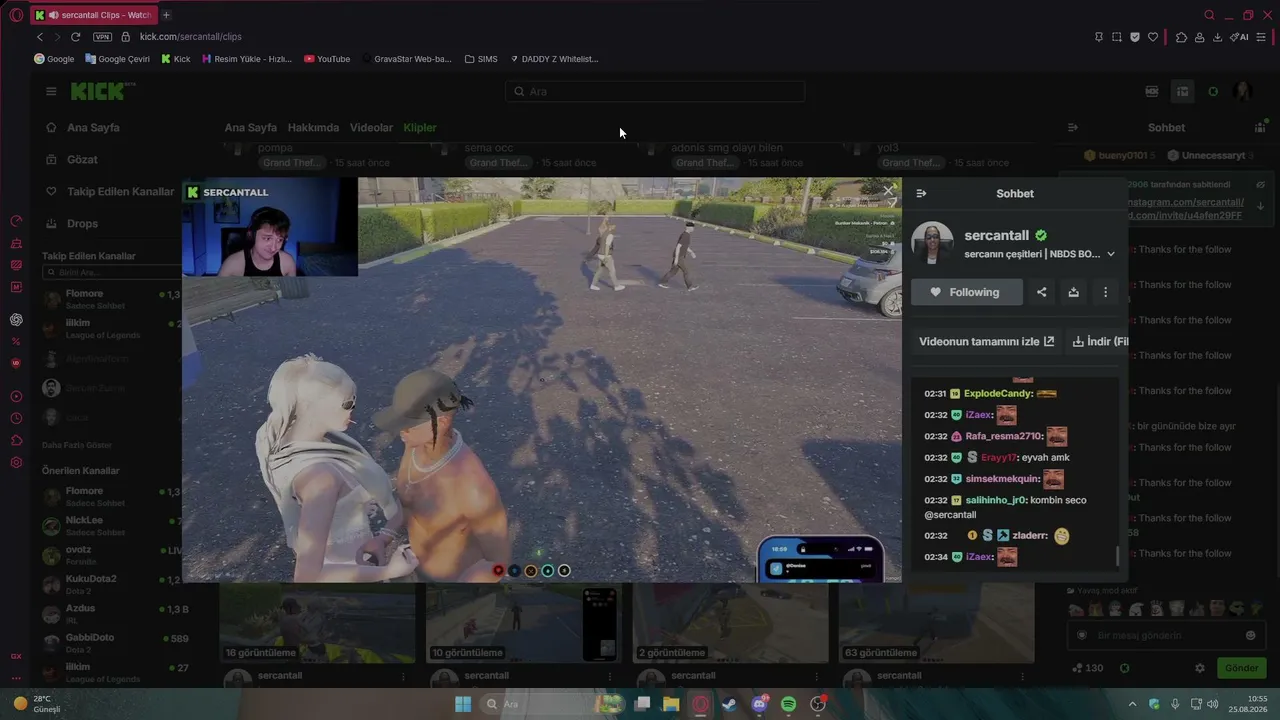
Task: Toggle the Following button for sercantall
Action: tap(966, 292)
